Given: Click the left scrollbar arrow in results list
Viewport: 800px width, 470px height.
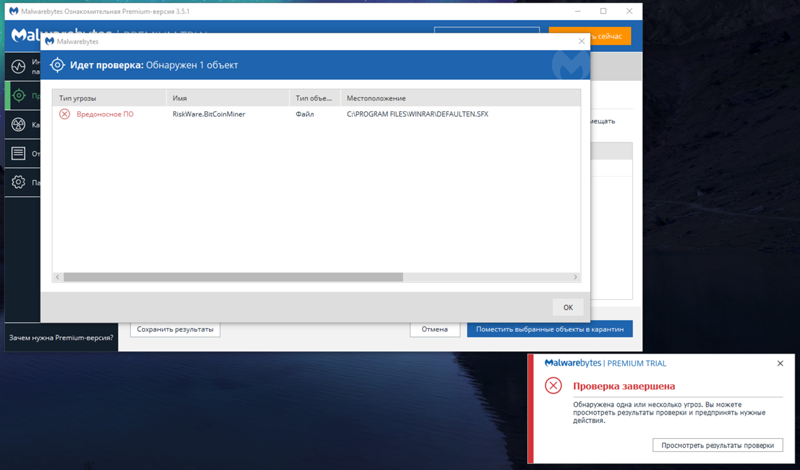Looking at the screenshot, I should tap(58, 277).
